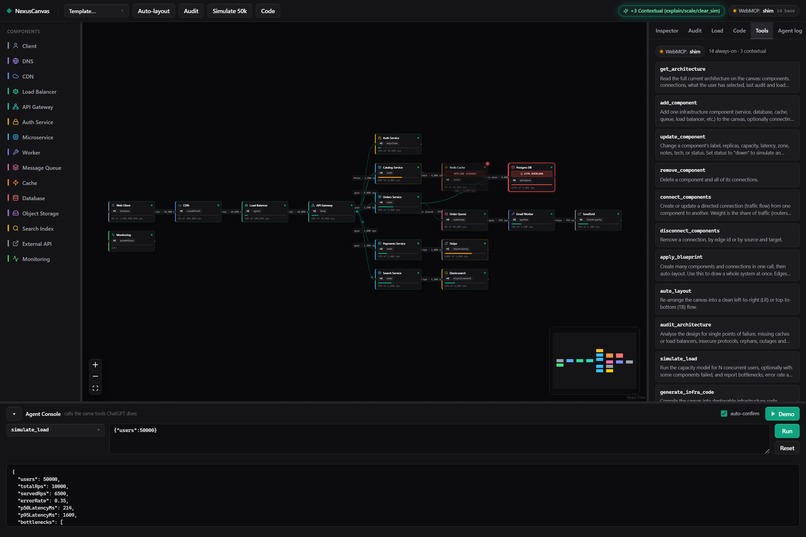
Task: Click the top toolbar Audit button
Action: (x=191, y=11)
